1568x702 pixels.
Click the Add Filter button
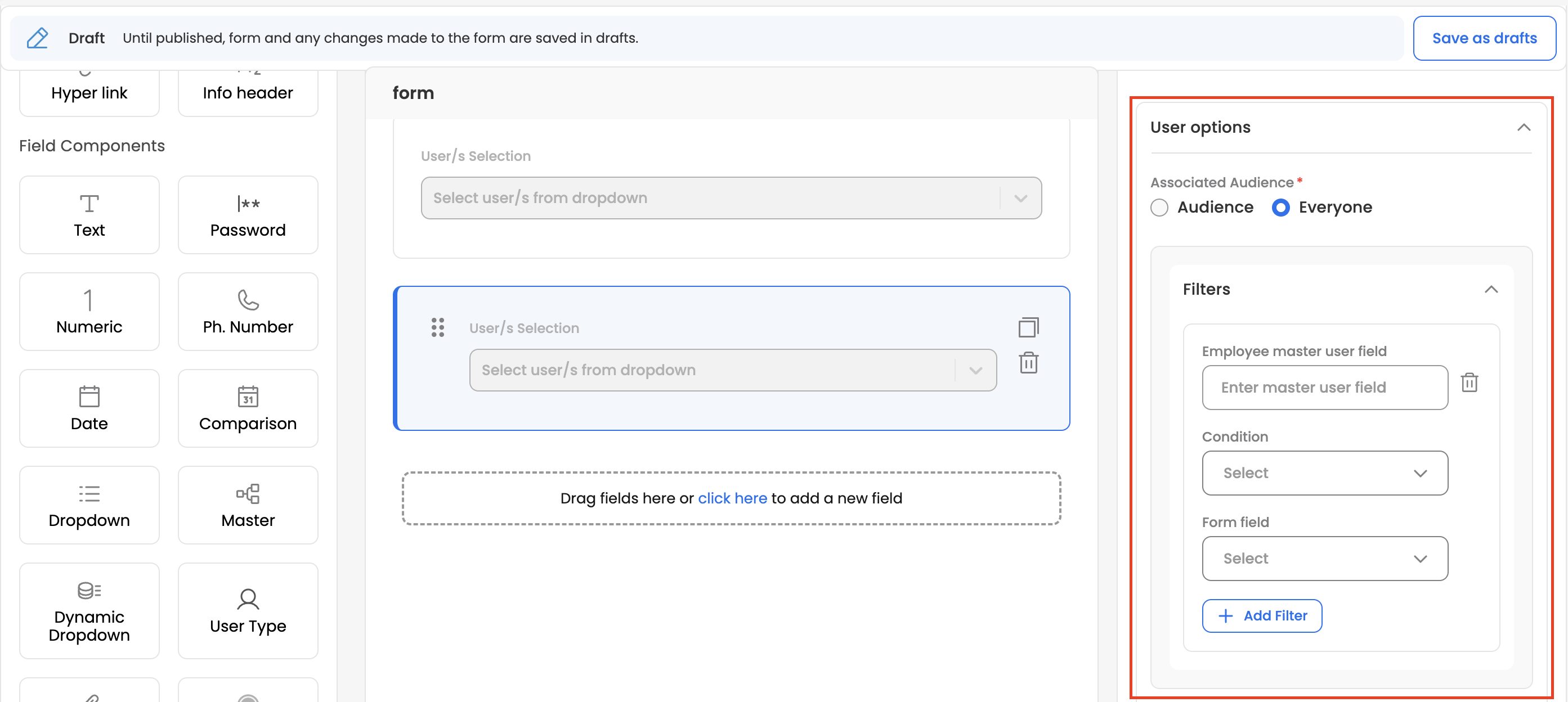coord(1262,615)
